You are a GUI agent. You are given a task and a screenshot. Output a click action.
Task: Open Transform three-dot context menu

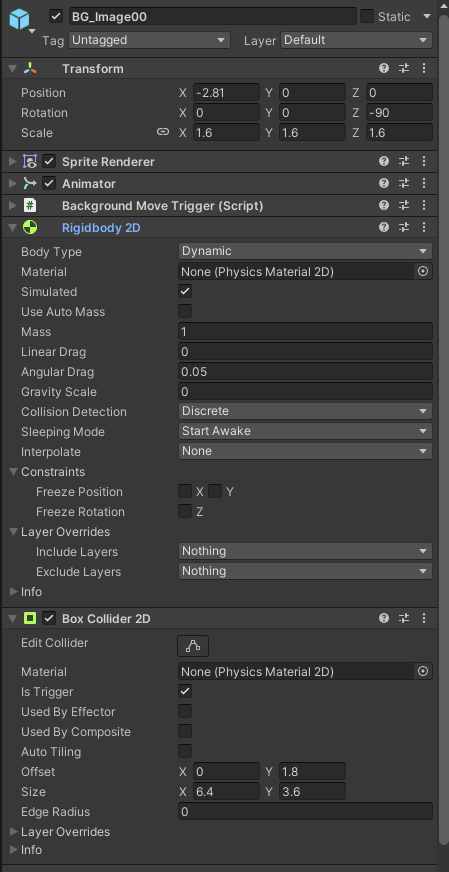[424, 68]
